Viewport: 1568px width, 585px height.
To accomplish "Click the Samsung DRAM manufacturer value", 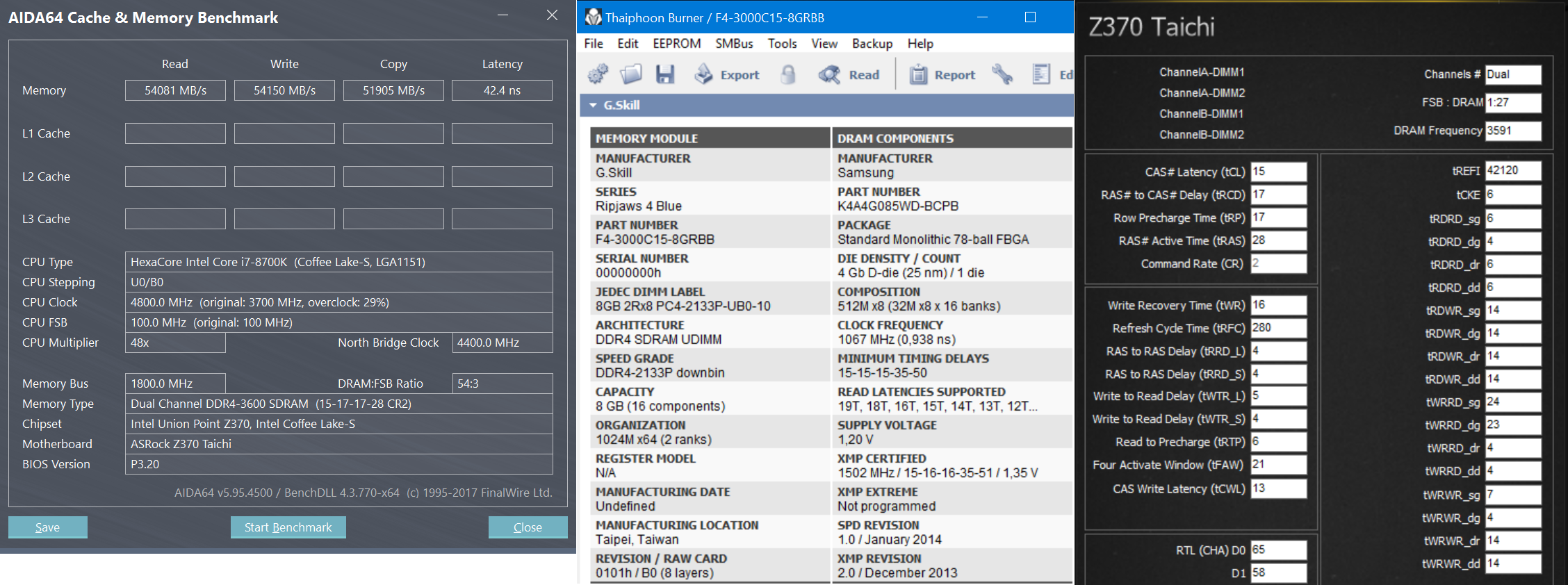I will tap(865, 173).
